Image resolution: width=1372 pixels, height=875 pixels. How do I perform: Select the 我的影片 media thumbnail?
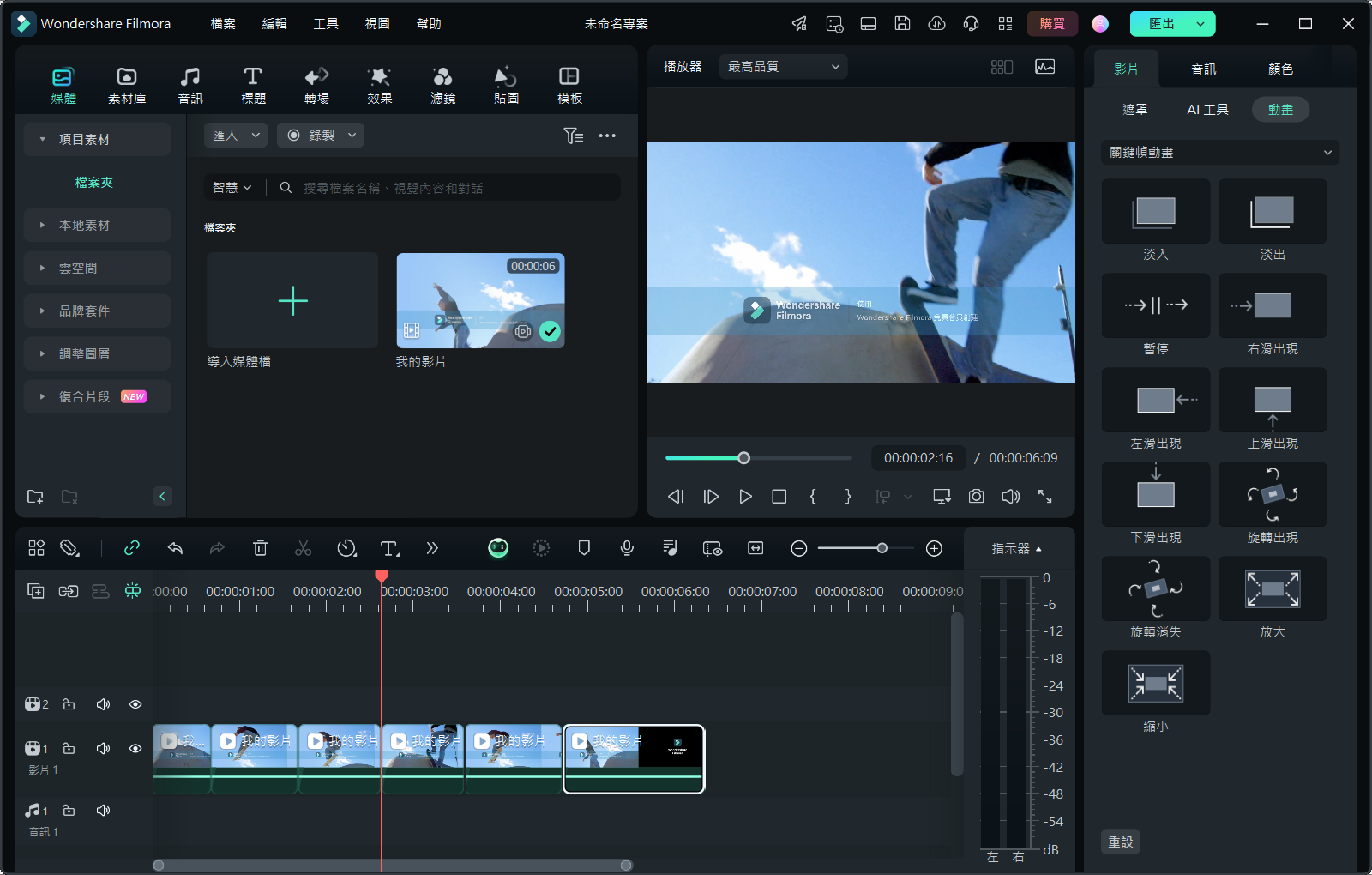coord(480,300)
